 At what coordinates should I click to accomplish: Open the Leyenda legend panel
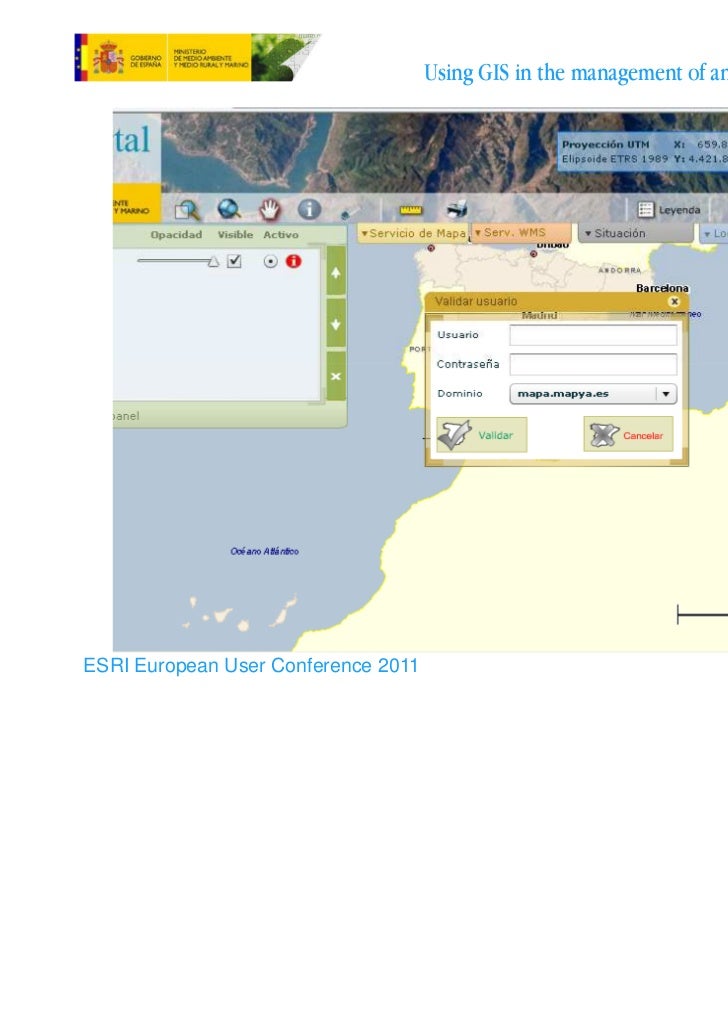click(x=669, y=210)
